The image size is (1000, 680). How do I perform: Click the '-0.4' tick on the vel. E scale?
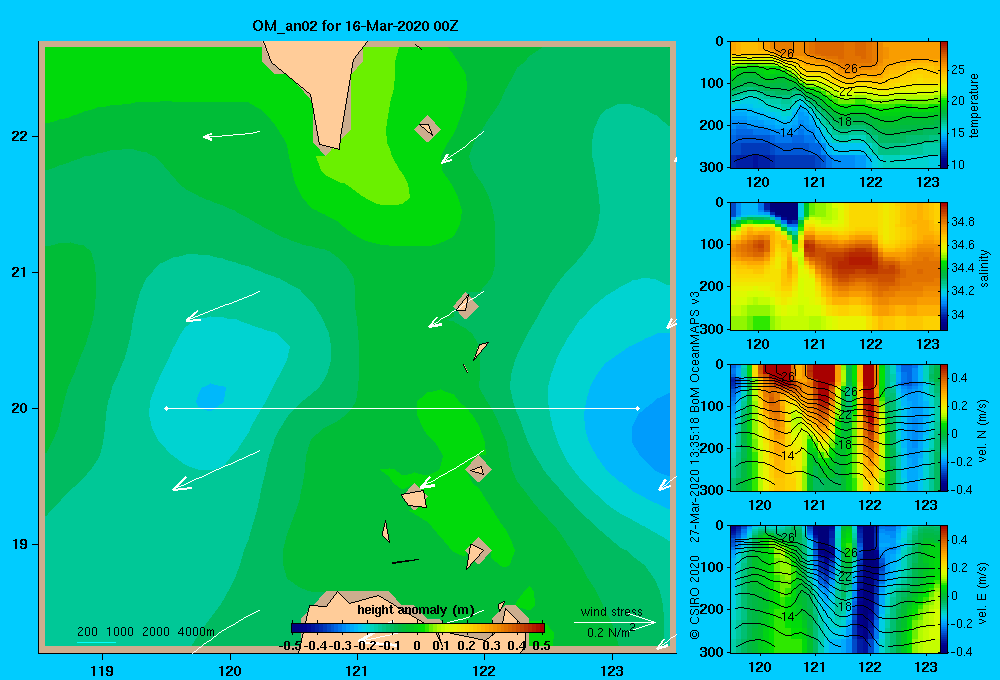(961, 651)
